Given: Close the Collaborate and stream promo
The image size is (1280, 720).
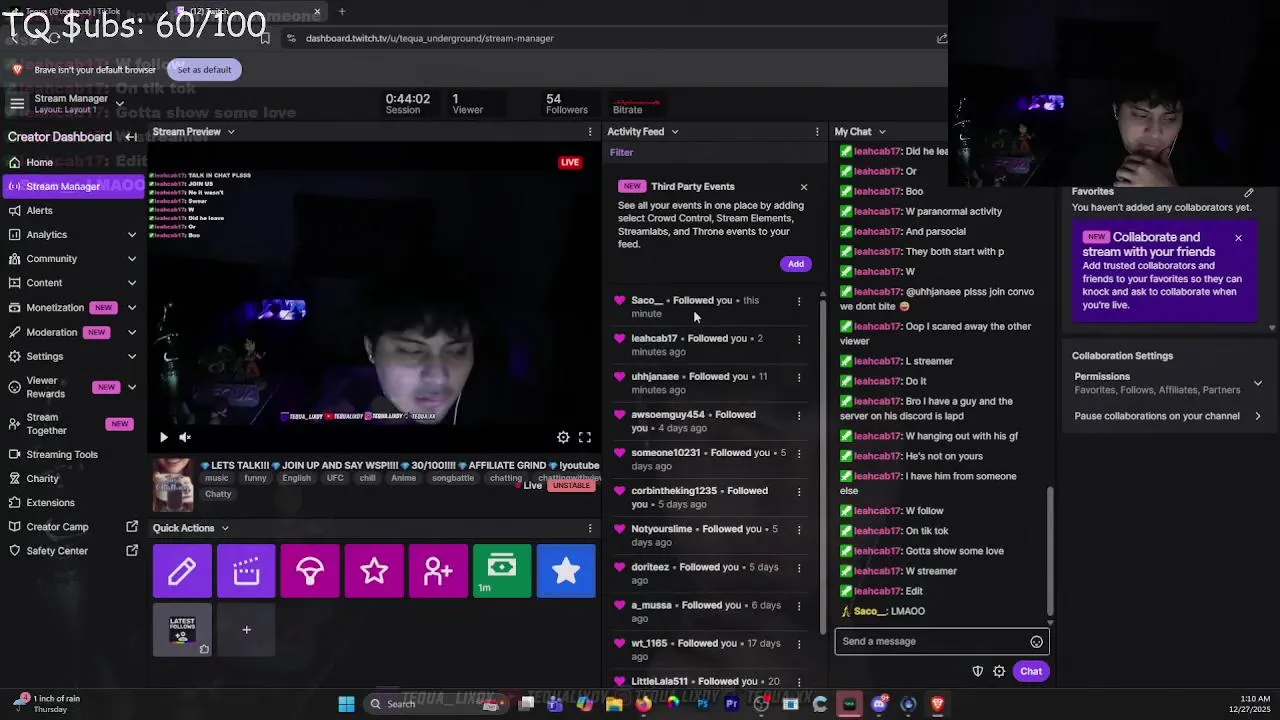Looking at the screenshot, I should point(1238,238).
